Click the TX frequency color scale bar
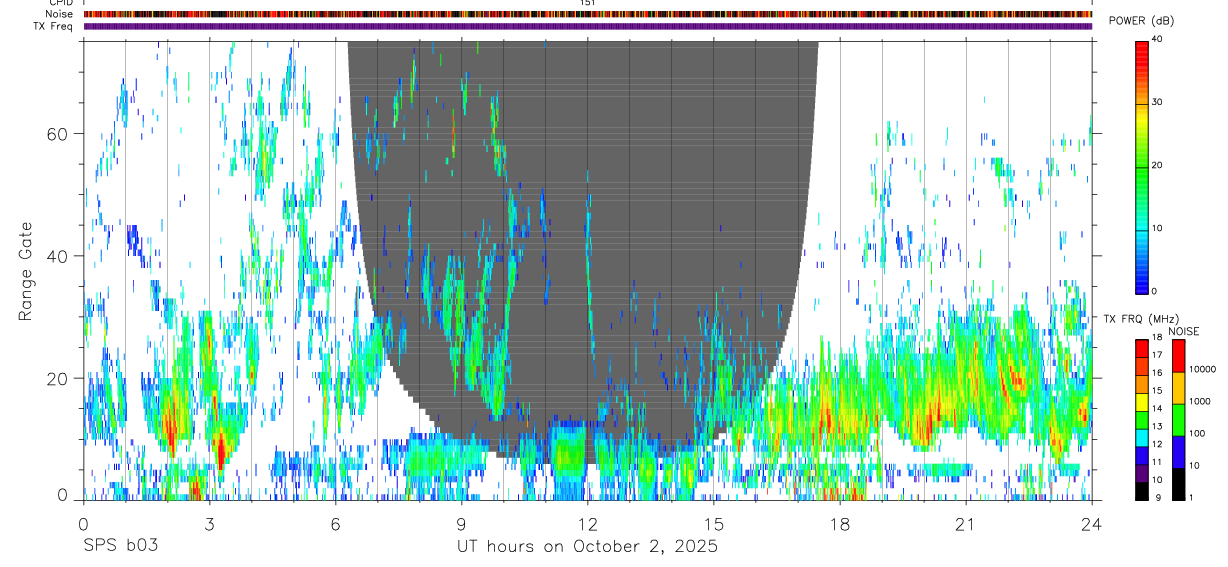The image size is (1228, 567). [x=1142, y=420]
